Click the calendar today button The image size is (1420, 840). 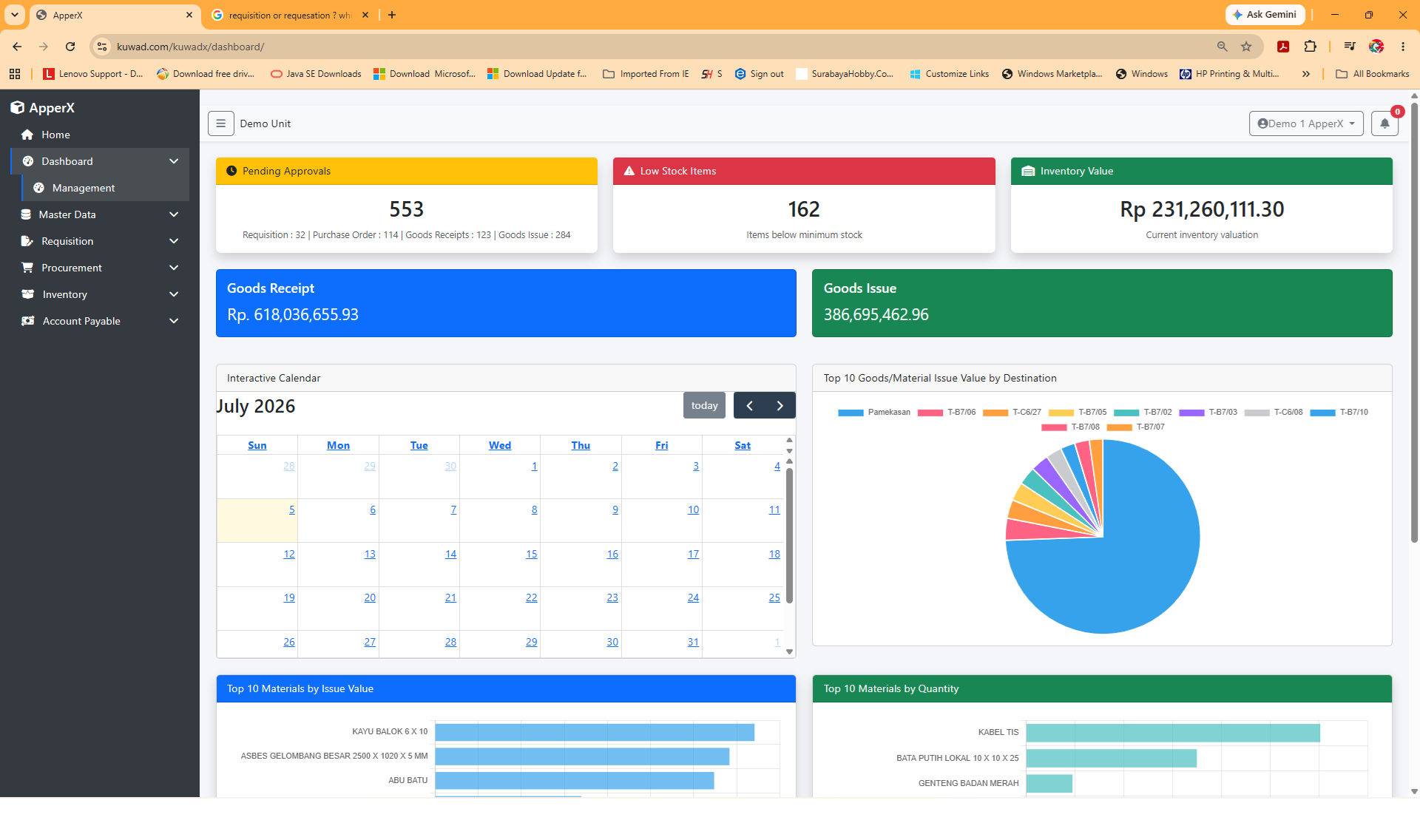point(704,405)
